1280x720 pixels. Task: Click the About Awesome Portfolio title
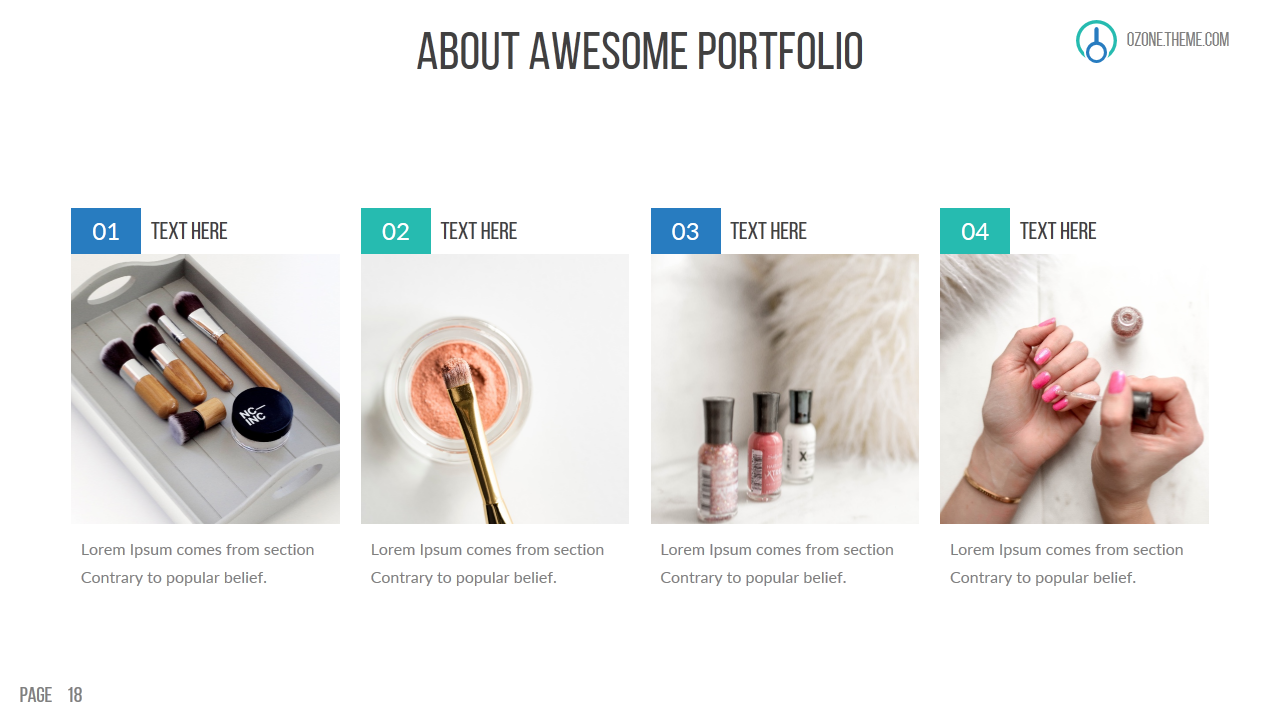(x=640, y=52)
